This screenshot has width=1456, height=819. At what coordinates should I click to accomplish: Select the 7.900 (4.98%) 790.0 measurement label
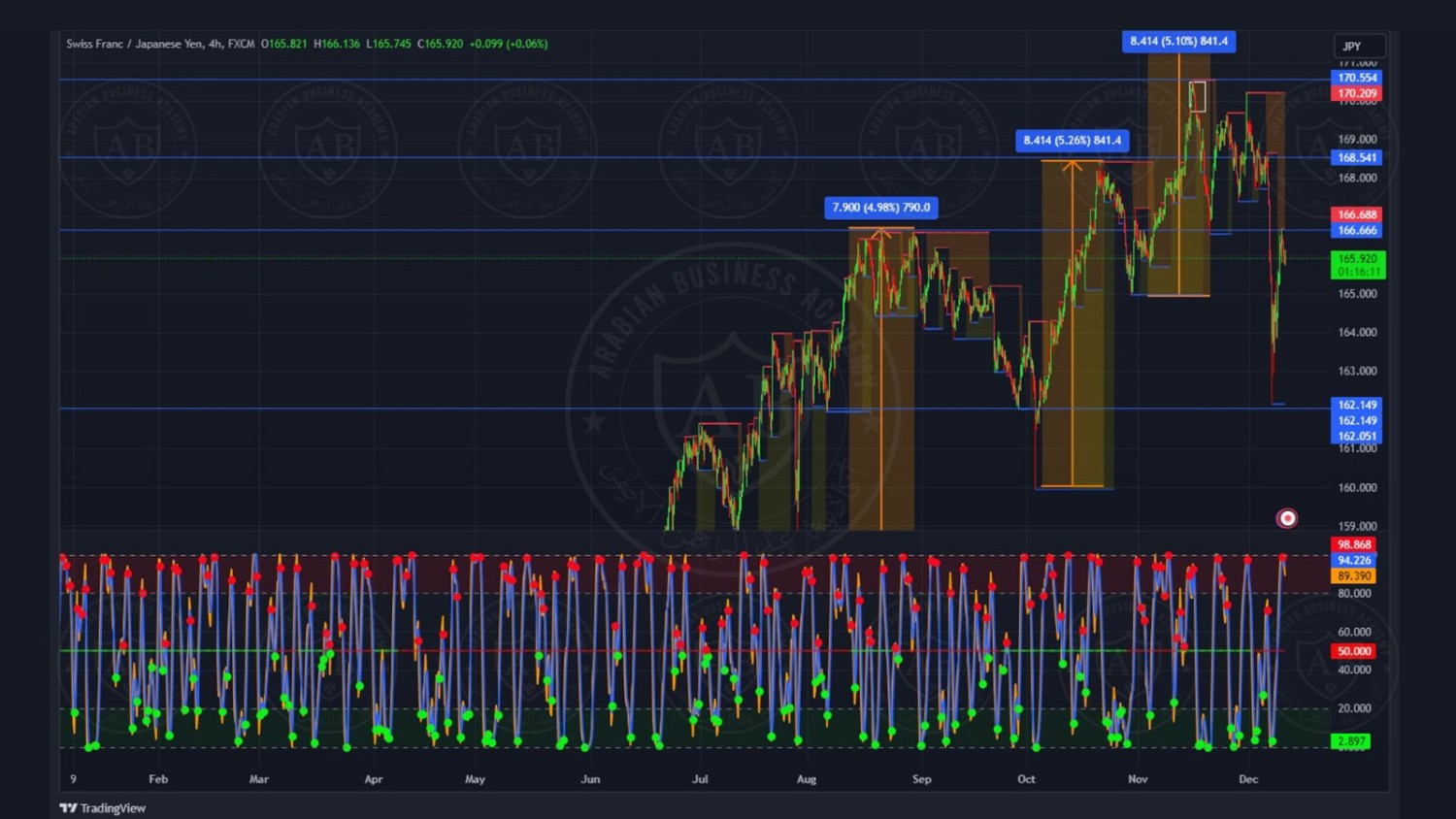tap(881, 208)
